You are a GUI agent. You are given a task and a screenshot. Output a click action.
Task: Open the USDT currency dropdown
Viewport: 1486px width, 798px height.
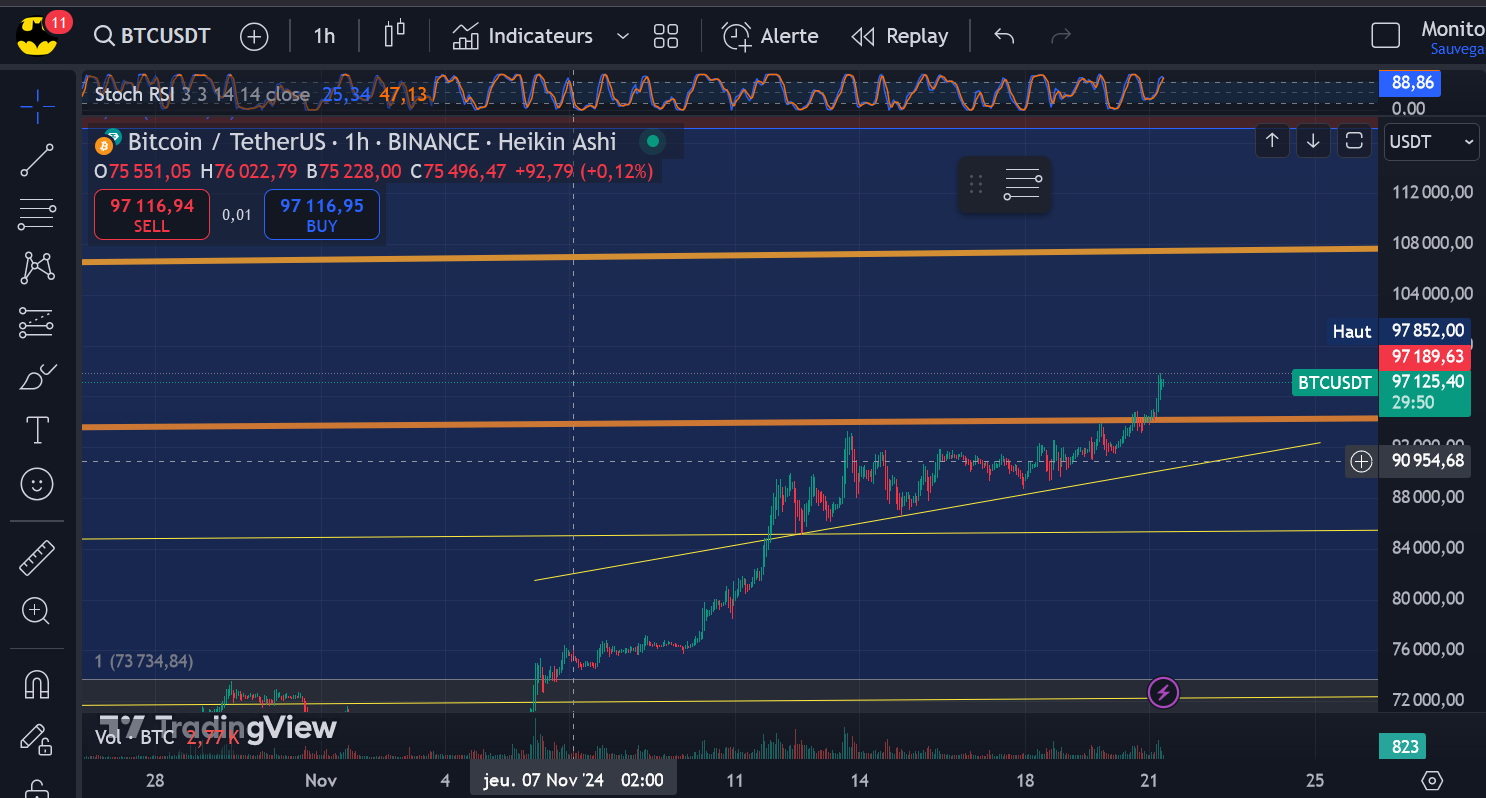pyautogui.click(x=1431, y=142)
